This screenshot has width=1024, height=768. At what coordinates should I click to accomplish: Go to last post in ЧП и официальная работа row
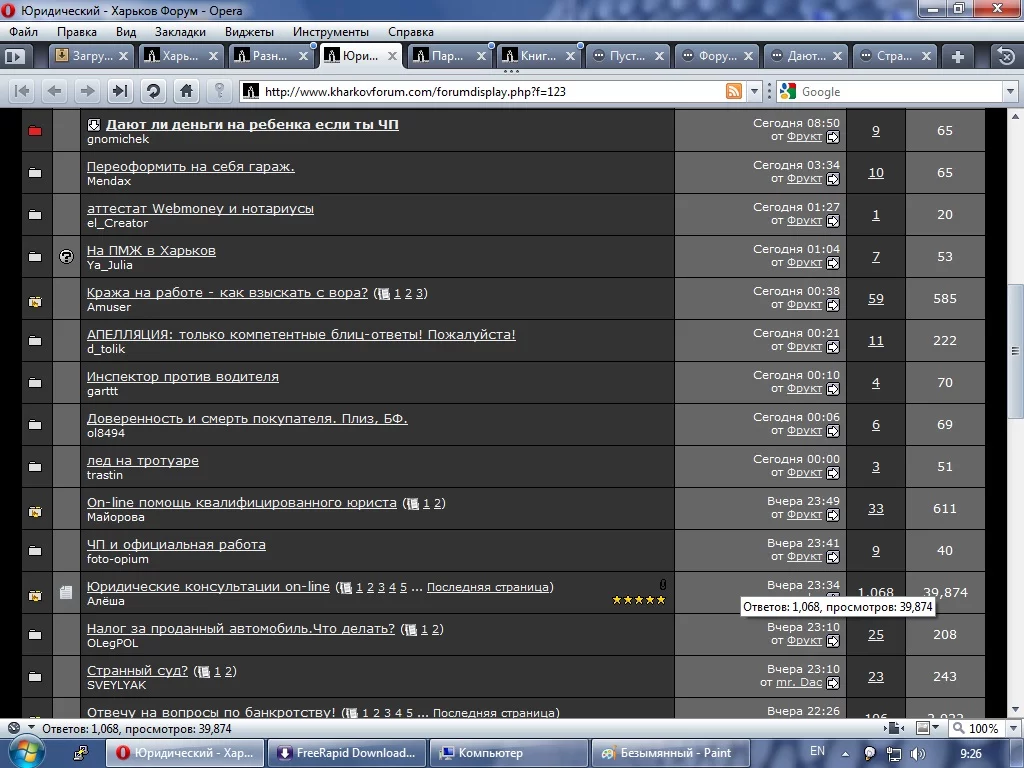pyautogui.click(x=833, y=557)
